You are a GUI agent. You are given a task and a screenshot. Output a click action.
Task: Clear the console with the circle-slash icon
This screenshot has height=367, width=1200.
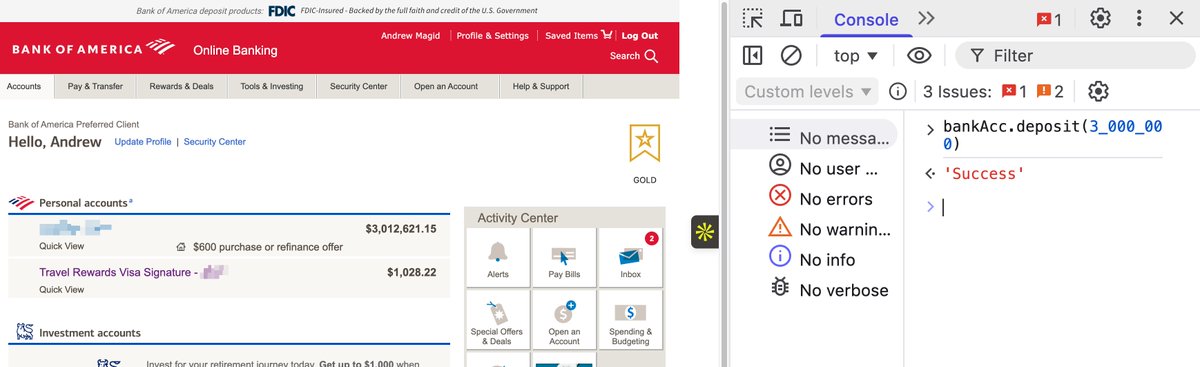(x=791, y=55)
